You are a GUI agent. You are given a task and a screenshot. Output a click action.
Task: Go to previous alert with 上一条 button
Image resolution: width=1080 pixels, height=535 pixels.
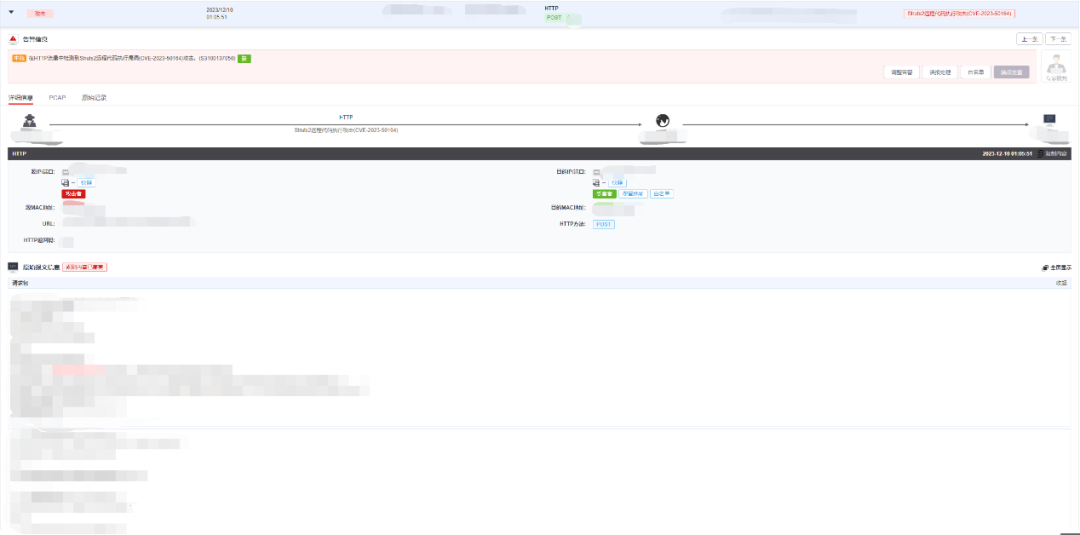click(1029, 39)
